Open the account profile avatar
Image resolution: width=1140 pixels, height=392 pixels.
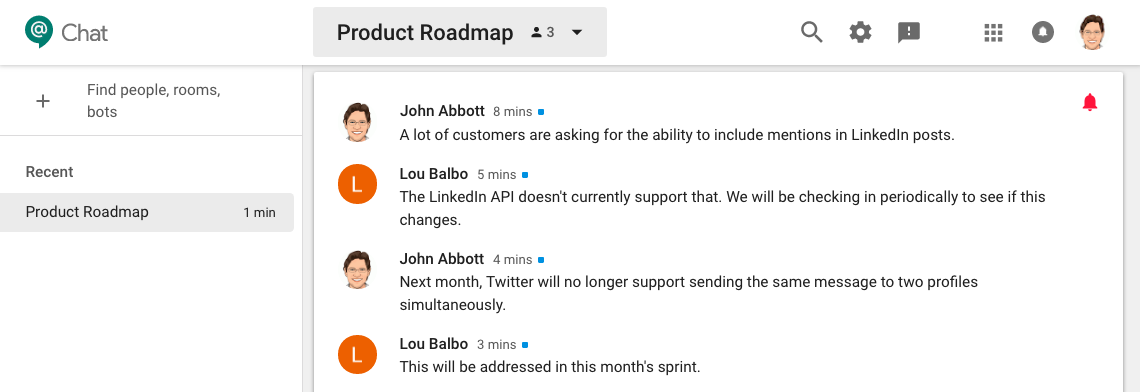(x=1092, y=32)
